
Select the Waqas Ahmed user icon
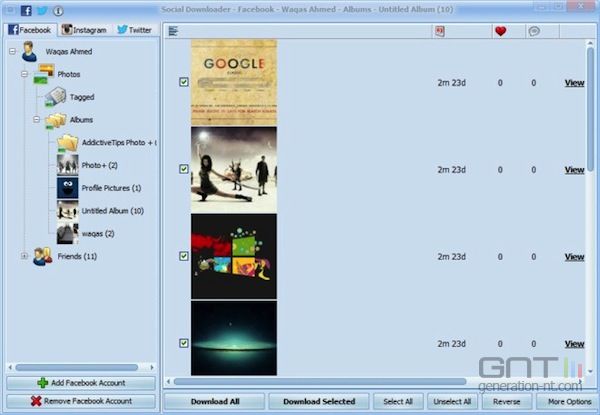point(29,51)
